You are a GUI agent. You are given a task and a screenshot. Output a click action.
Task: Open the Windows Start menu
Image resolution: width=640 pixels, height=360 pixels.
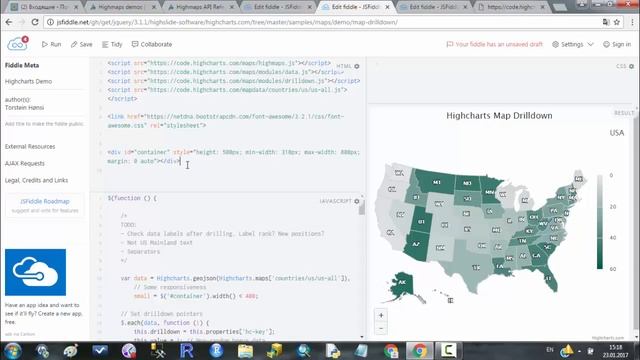tap(12, 351)
